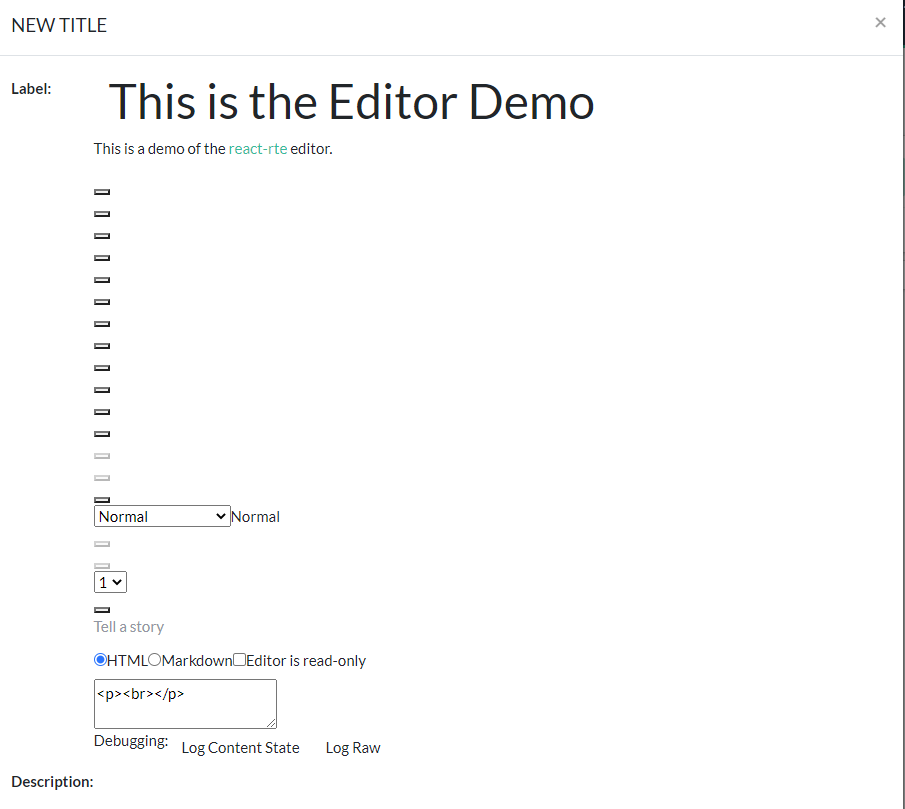The width and height of the screenshot is (905, 809).
Task: Open the Normal block type dropdown
Action: (162, 516)
